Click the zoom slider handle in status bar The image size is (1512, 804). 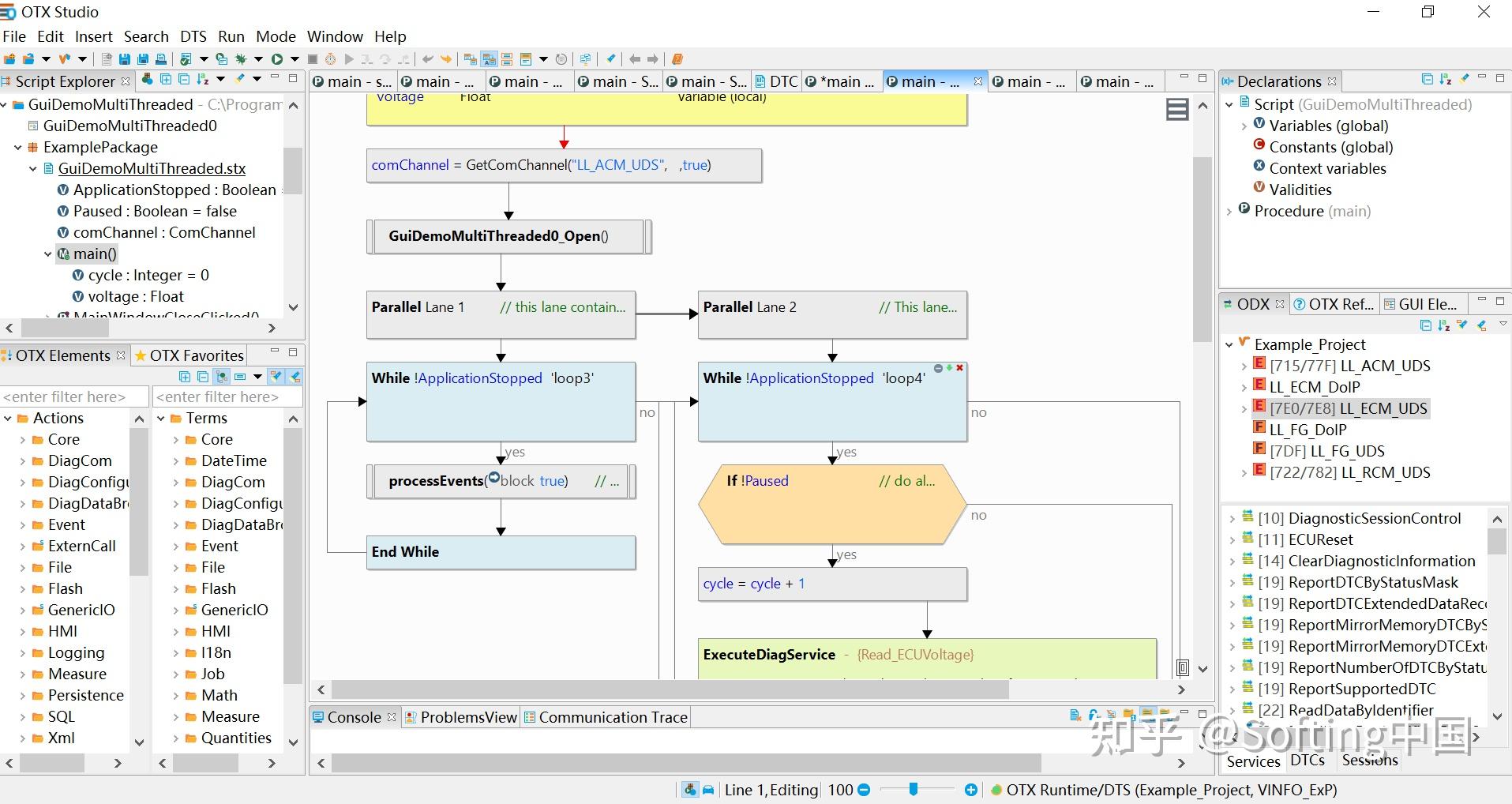914,790
